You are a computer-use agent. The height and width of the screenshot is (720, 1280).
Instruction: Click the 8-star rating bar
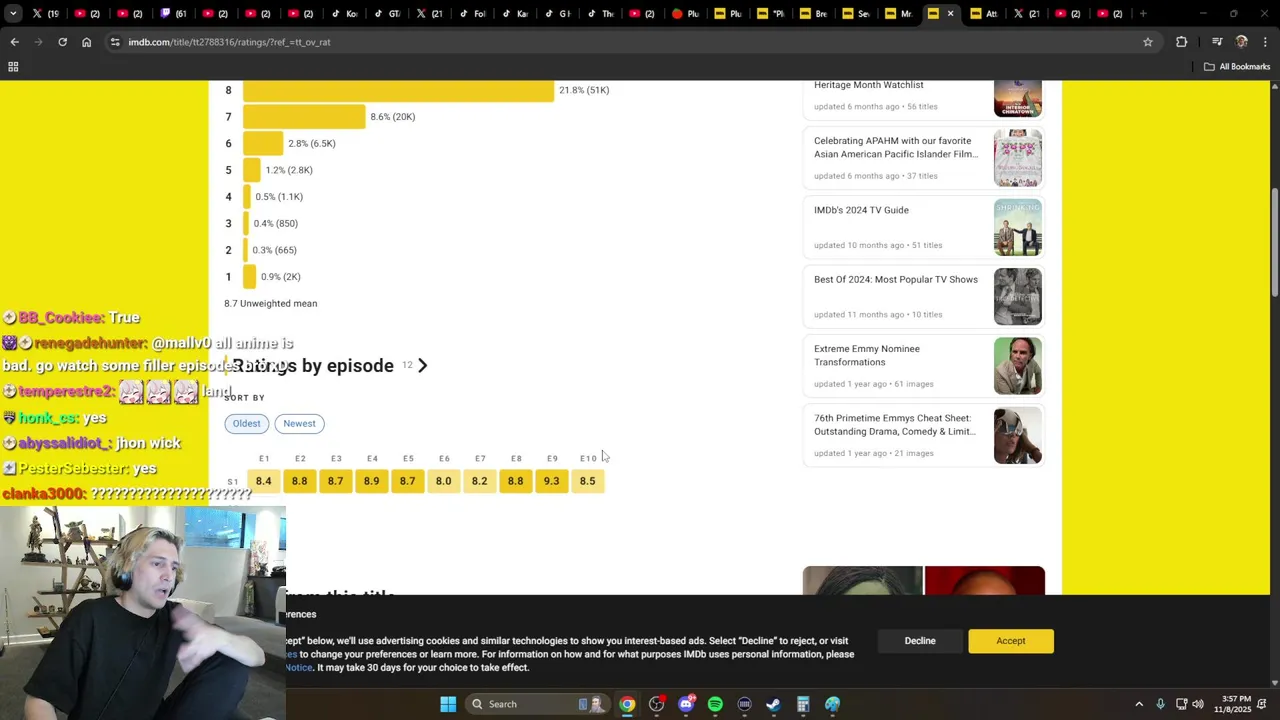coord(398,90)
